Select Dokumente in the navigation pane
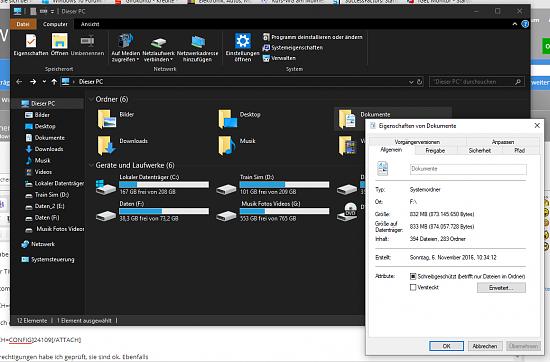Screen dimensions: 550x362 (x=49, y=138)
